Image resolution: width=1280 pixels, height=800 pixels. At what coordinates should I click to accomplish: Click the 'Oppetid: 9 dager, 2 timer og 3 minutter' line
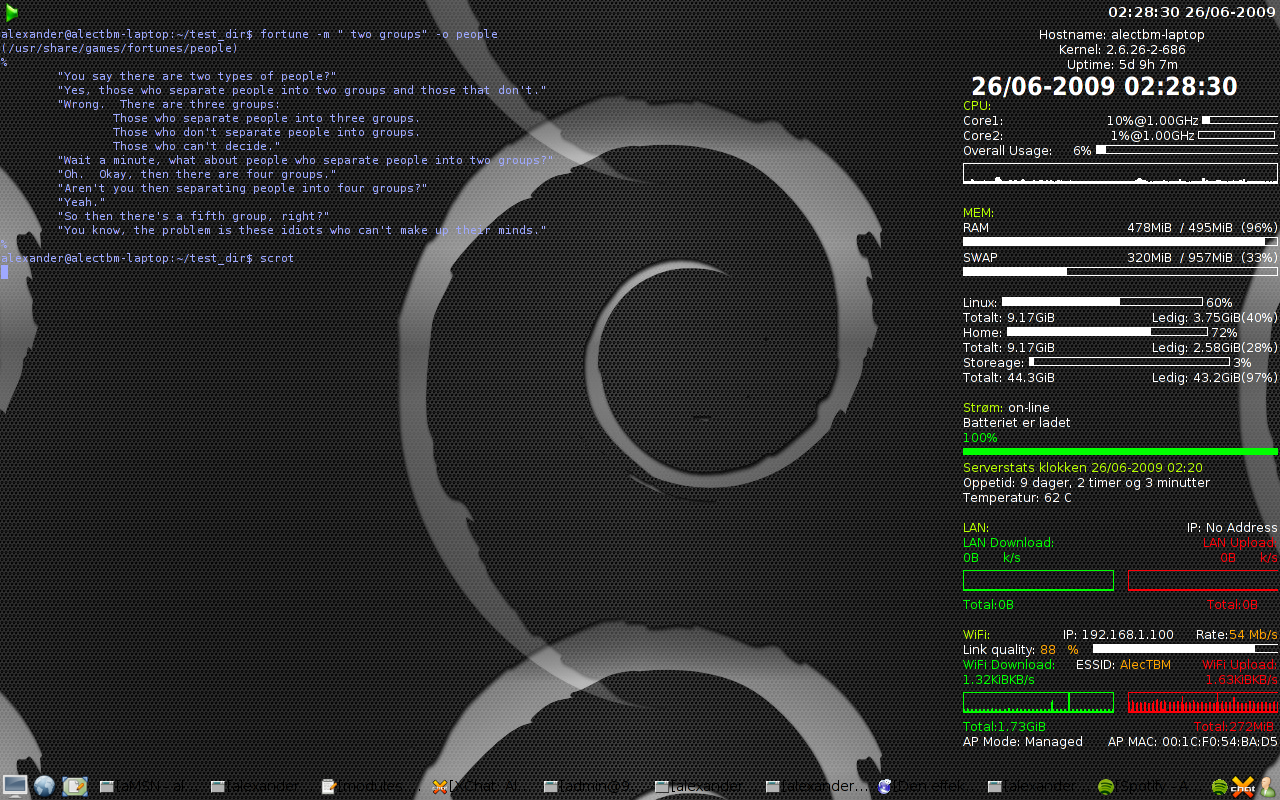coord(1086,483)
